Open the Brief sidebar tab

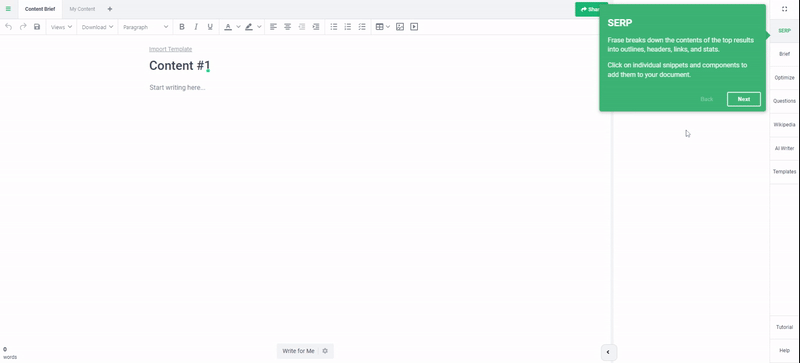(x=784, y=54)
